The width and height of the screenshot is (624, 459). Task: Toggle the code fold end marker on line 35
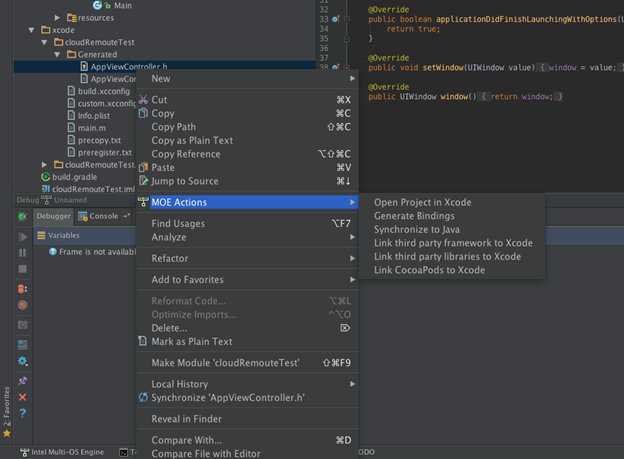pyautogui.click(x=347, y=39)
